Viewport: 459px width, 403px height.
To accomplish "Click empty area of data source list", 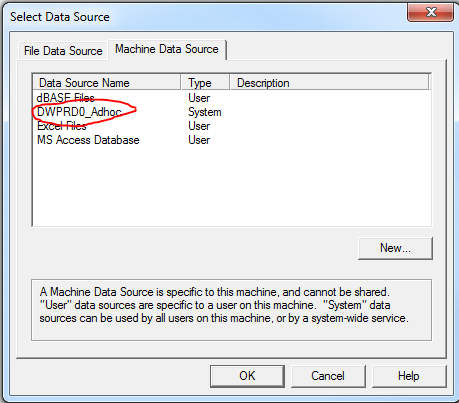I will (232, 187).
